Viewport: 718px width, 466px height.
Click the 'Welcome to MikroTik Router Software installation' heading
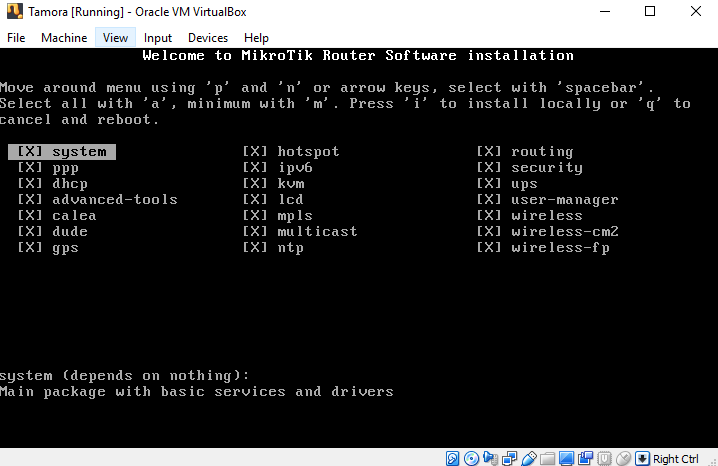pos(358,55)
